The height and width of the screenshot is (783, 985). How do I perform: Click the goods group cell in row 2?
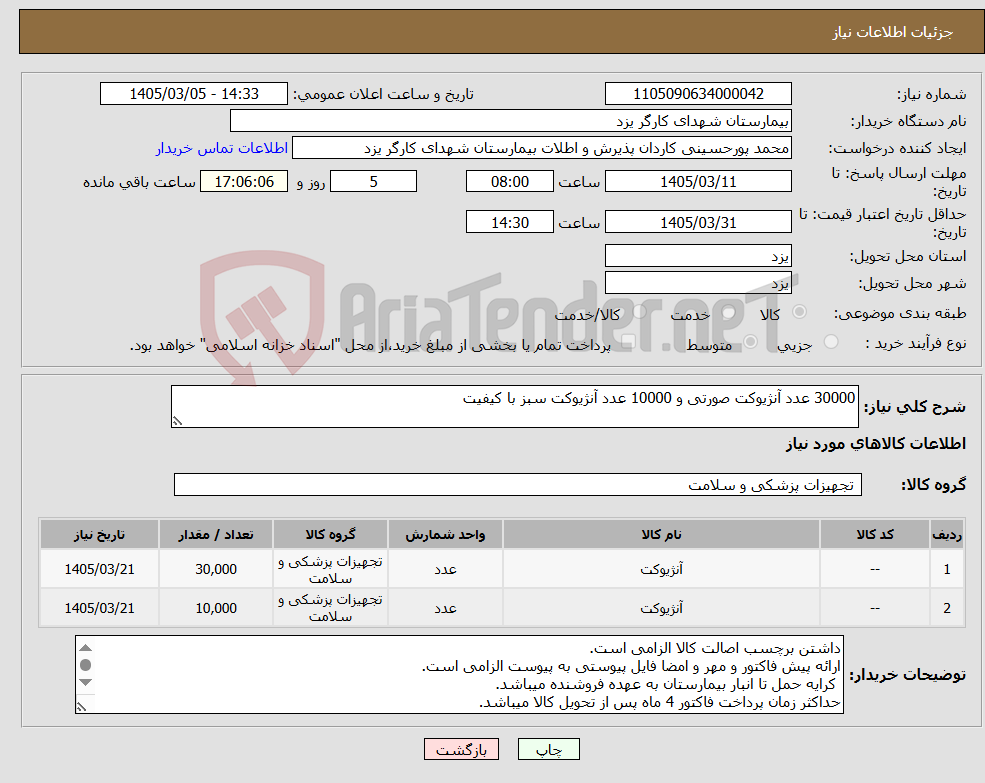[330, 608]
